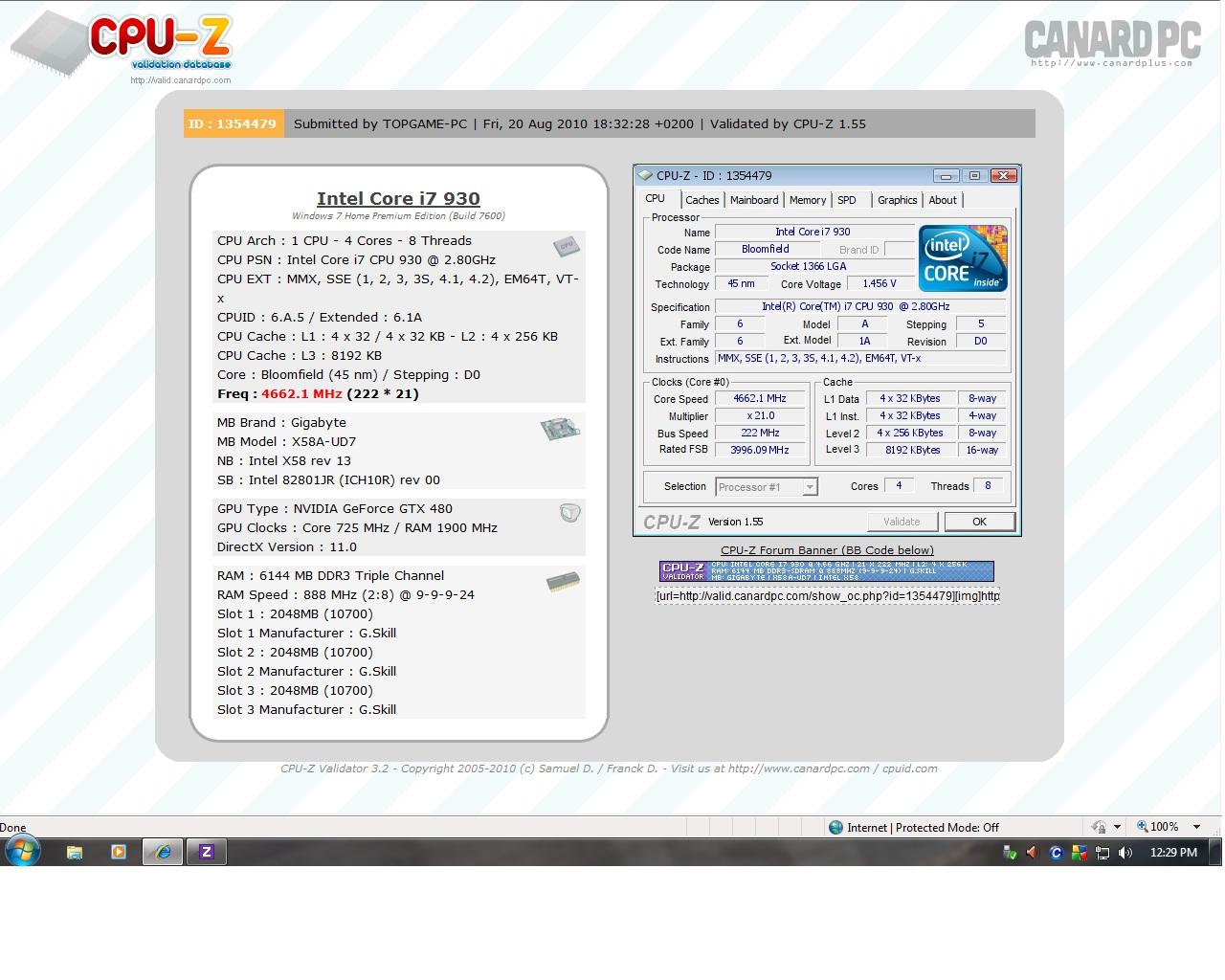1225x980 pixels.
Task: Click the Safely Remove Hardware tray icon
Action: pyautogui.click(x=1009, y=853)
